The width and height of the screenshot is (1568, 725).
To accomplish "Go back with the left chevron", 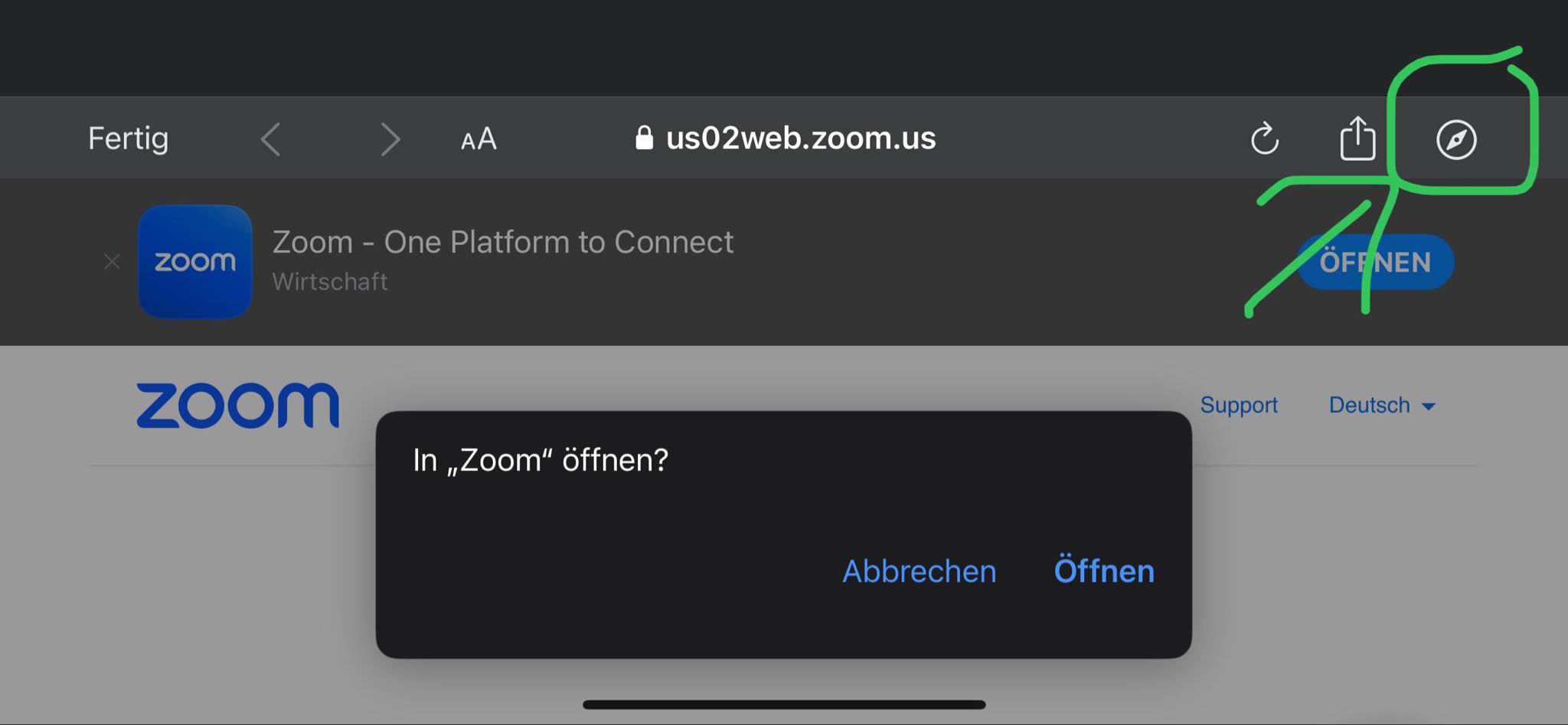I will 270,139.
